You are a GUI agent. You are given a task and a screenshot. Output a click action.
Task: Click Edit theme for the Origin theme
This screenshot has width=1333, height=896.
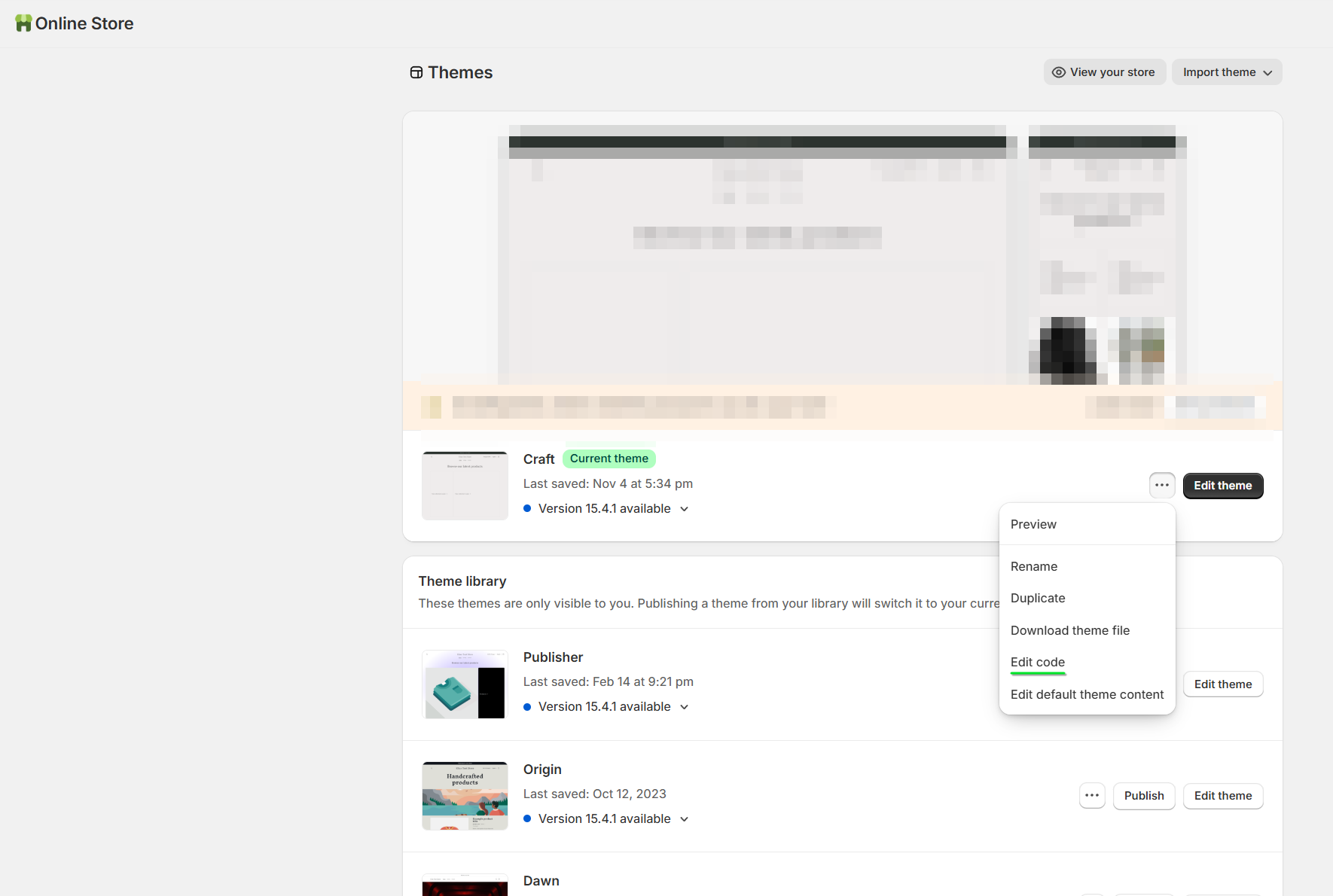click(1223, 796)
